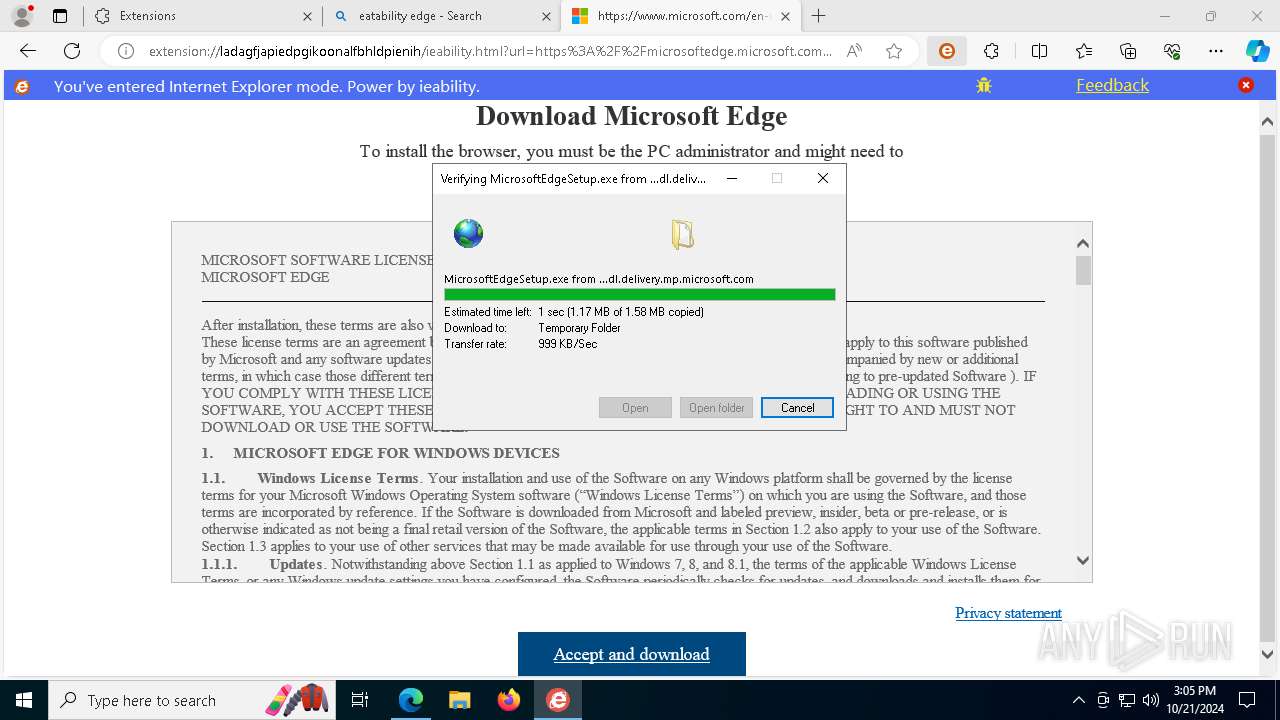
Task: Open Settings and more ellipsis menu
Action: [1216, 51]
